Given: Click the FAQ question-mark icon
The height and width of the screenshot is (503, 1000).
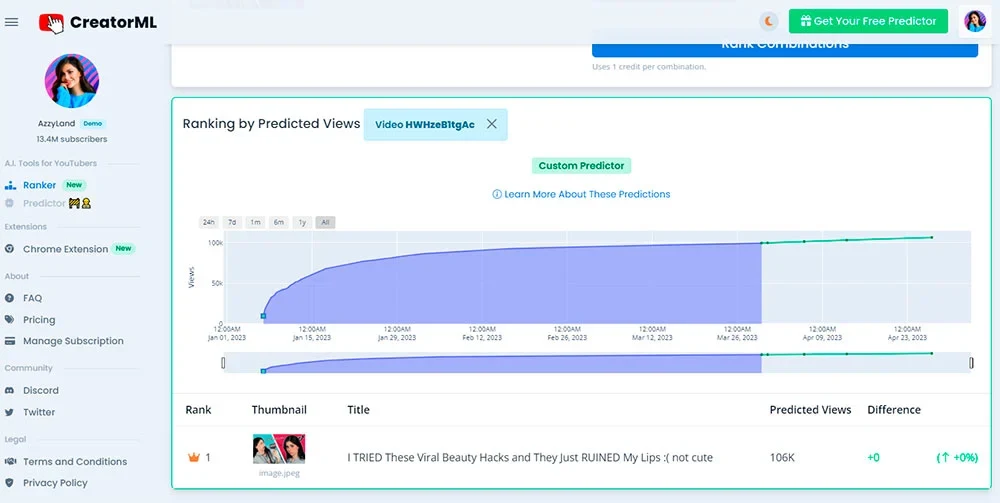Looking at the screenshot, I should click(10, 298).
